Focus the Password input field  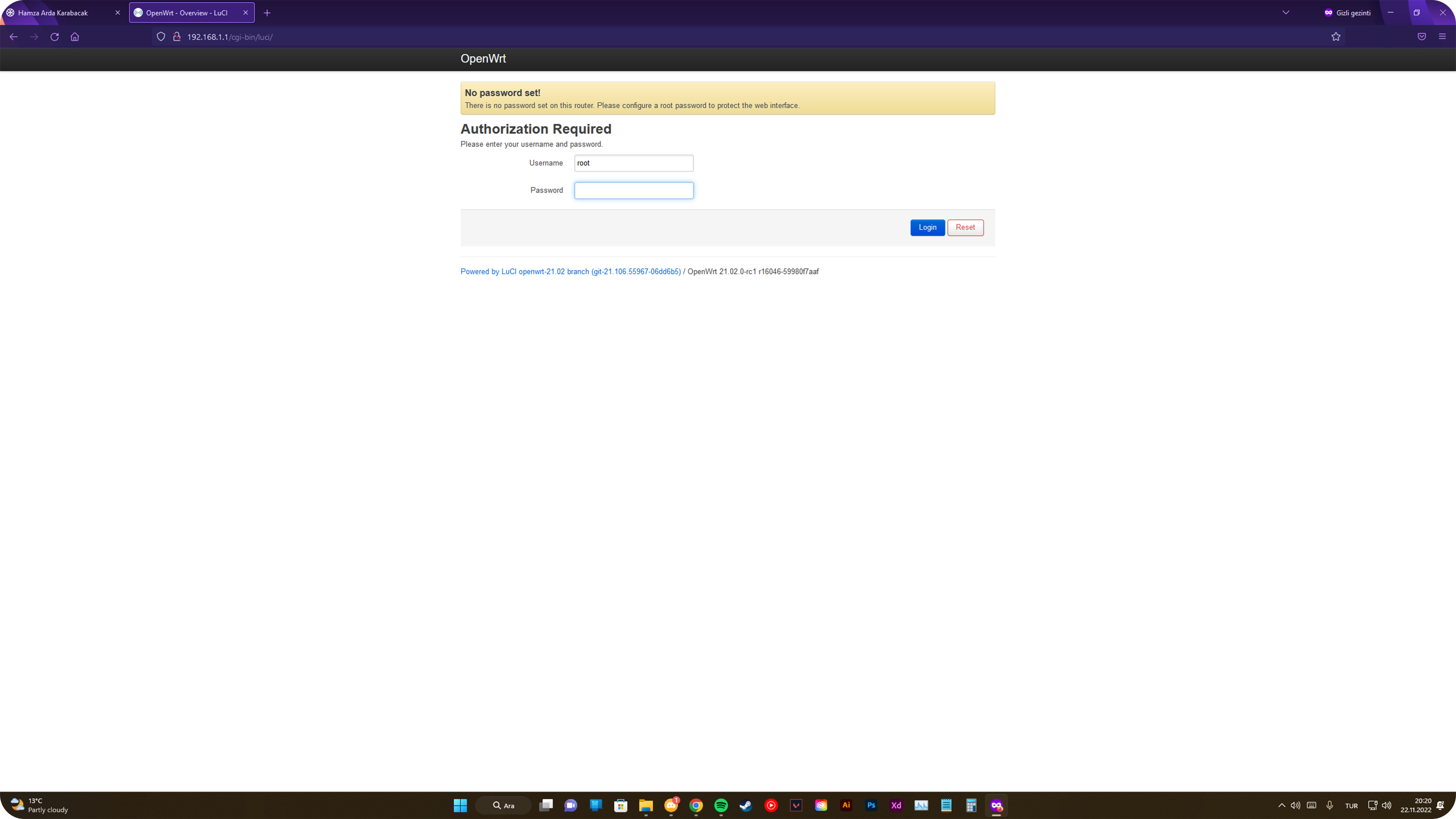[x=634, y=190]
